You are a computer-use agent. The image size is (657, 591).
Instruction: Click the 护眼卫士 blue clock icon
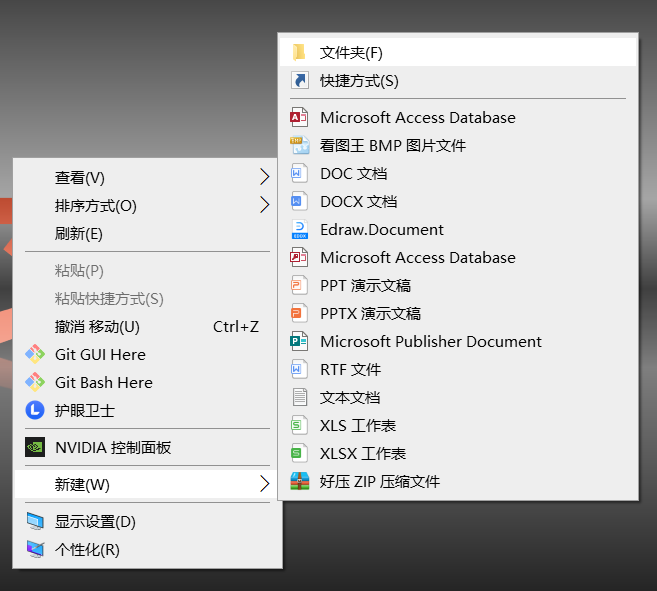[x=35, y=410]
